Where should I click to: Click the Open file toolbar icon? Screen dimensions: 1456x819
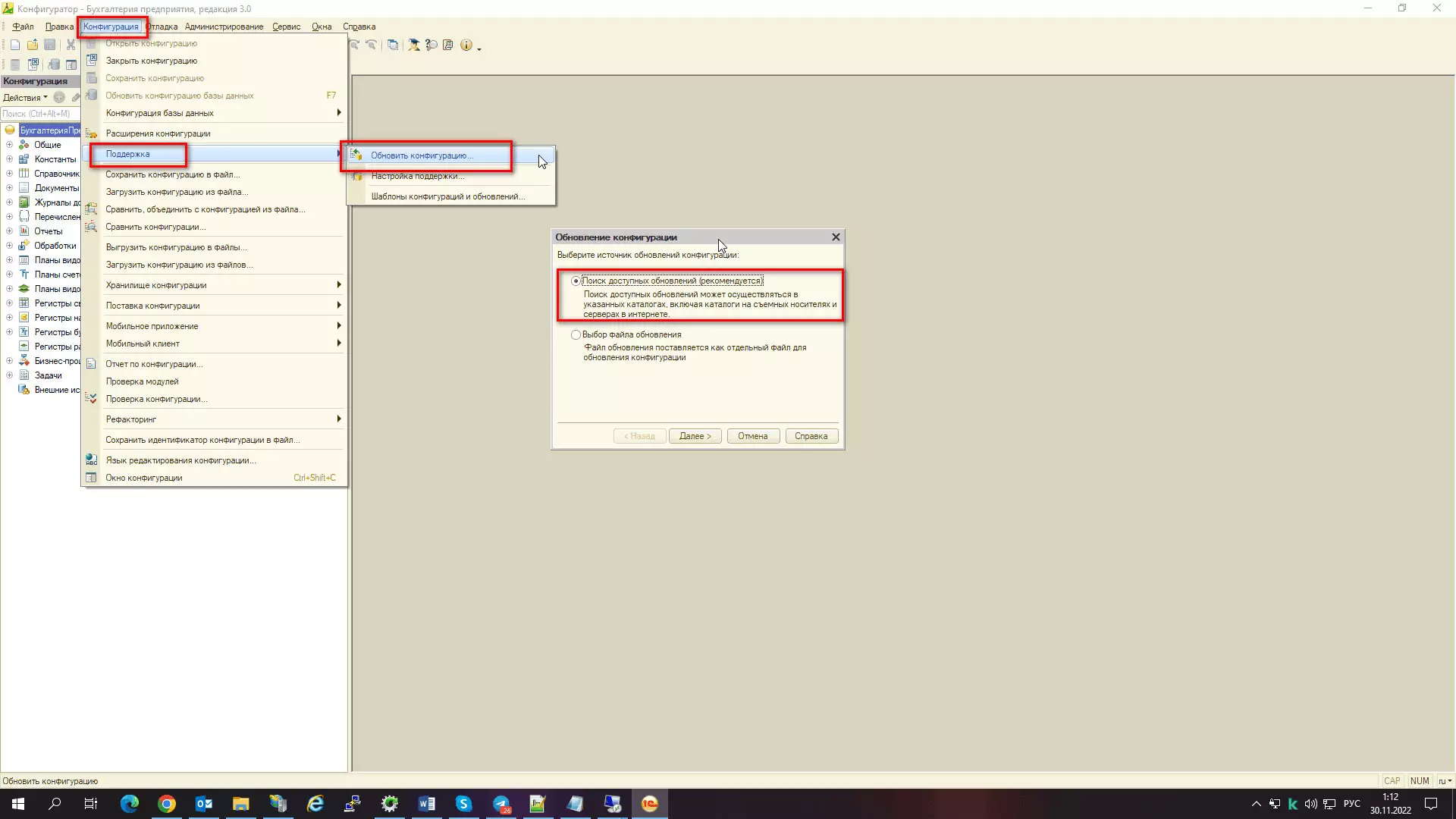point(33,45)
